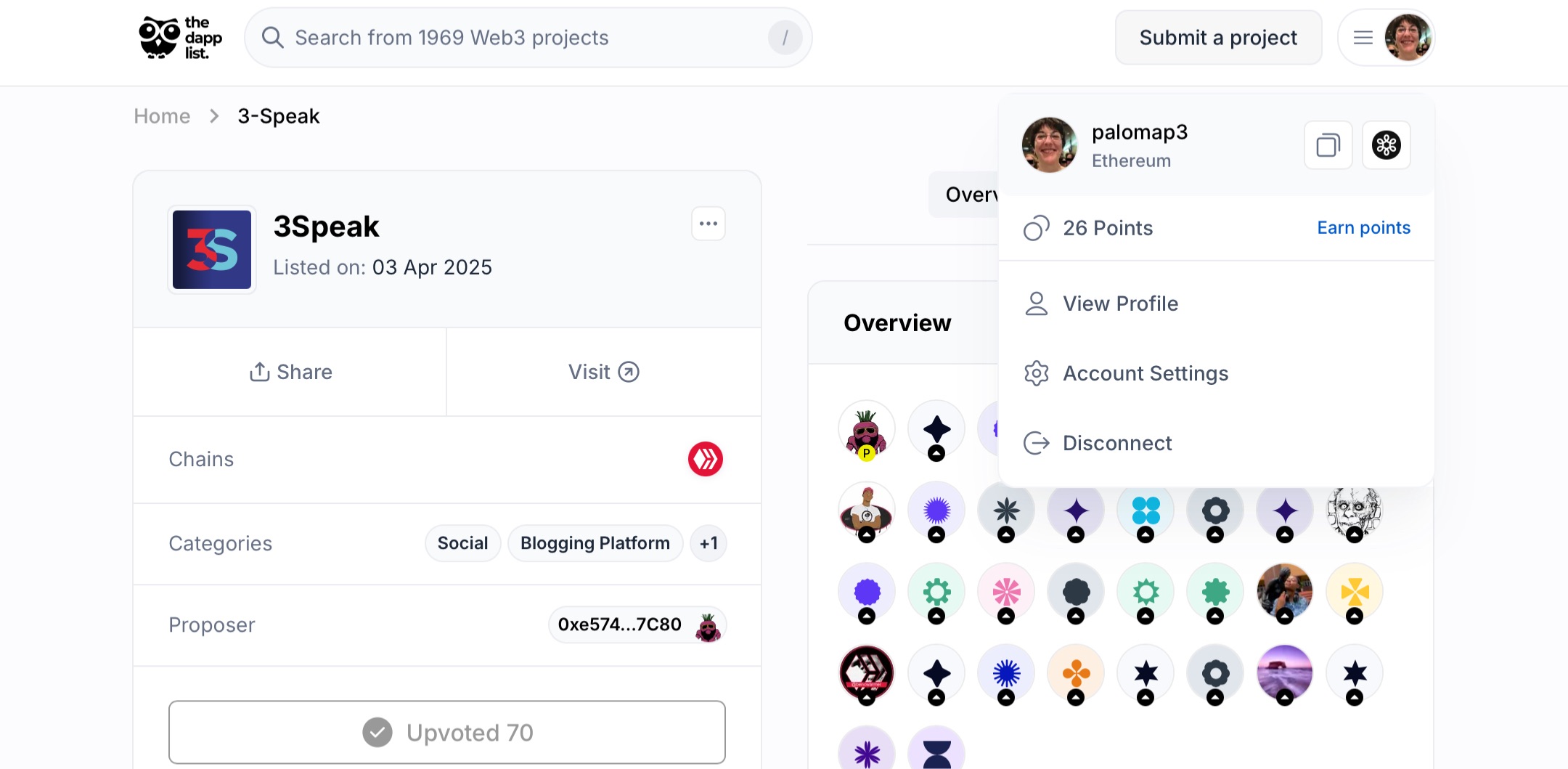Click the Hive chain icon
The width and height of the screenshot is (1568, 769).
tap(706, 459)
